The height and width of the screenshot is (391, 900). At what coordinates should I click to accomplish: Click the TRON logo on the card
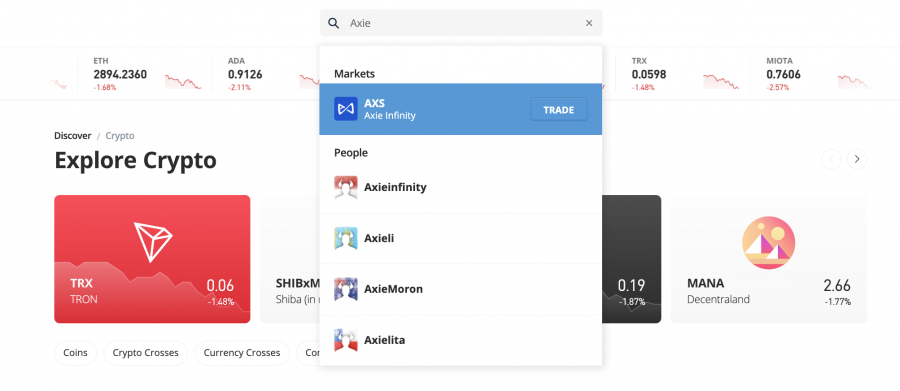(x=153, y=242)
